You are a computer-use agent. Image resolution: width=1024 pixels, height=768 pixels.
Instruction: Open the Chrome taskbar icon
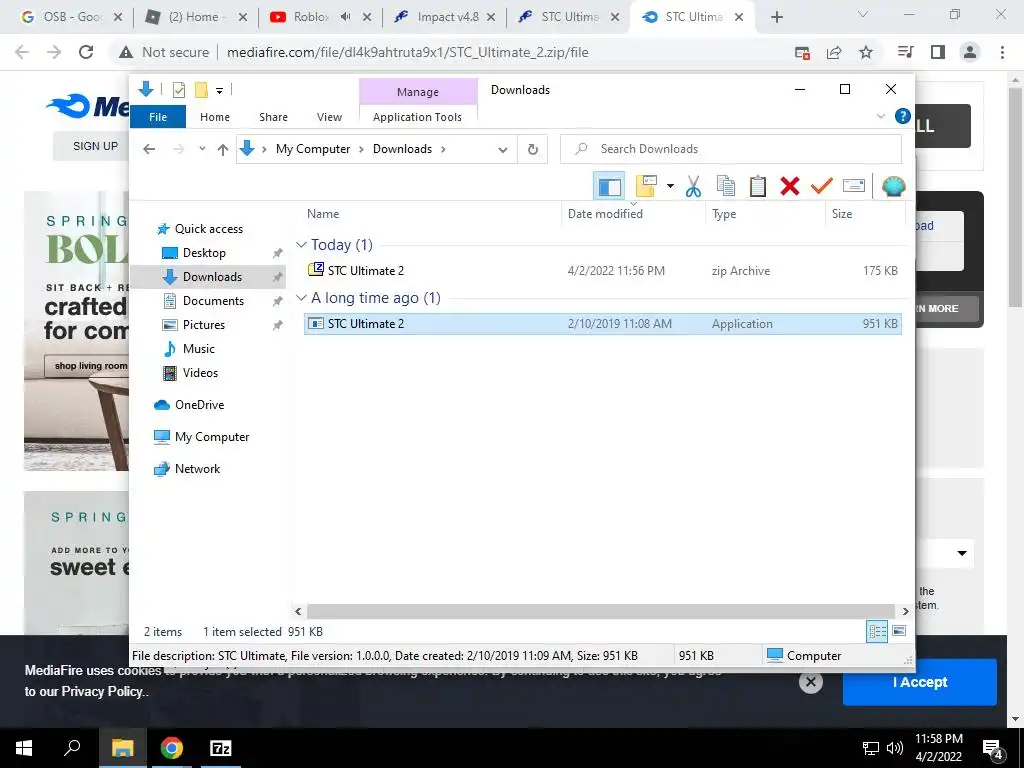point(171,748)
